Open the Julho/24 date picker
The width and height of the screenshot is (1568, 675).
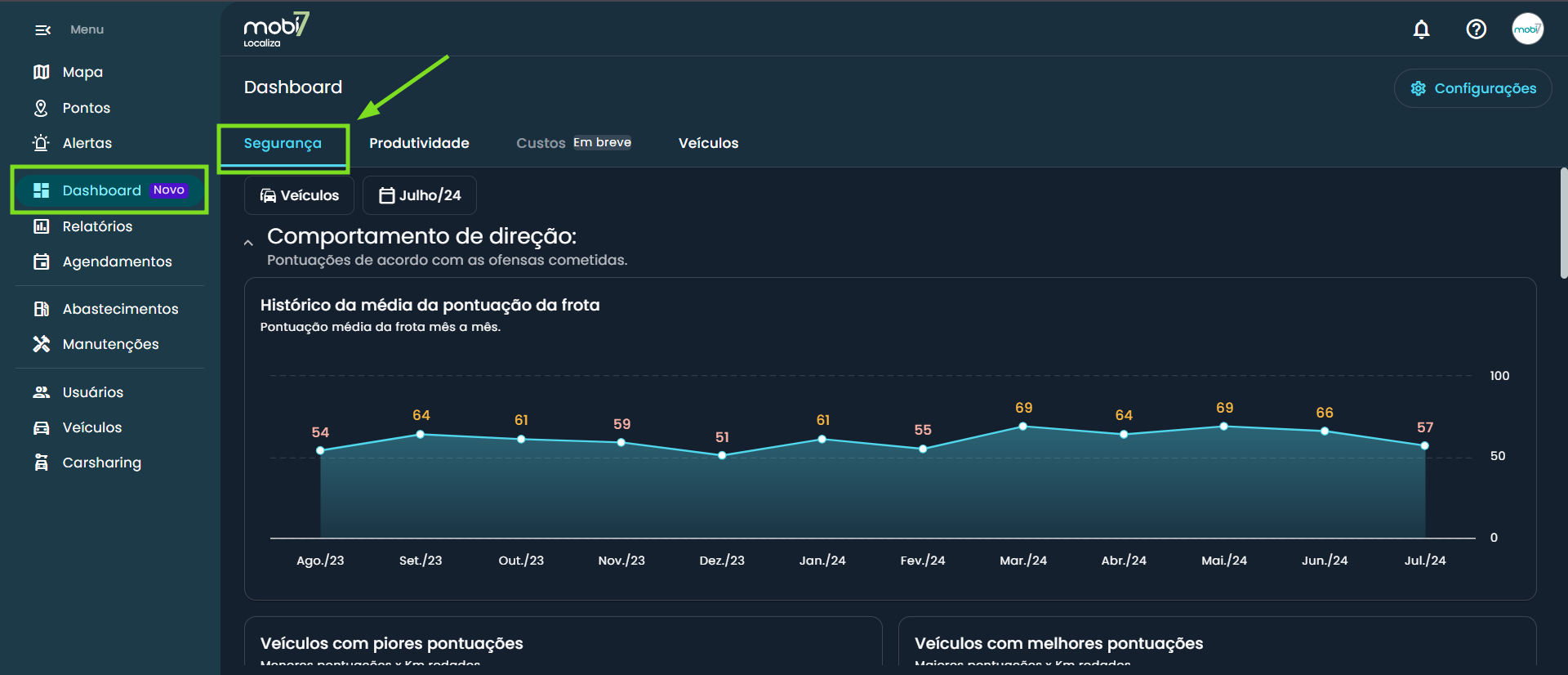point(420,195)
